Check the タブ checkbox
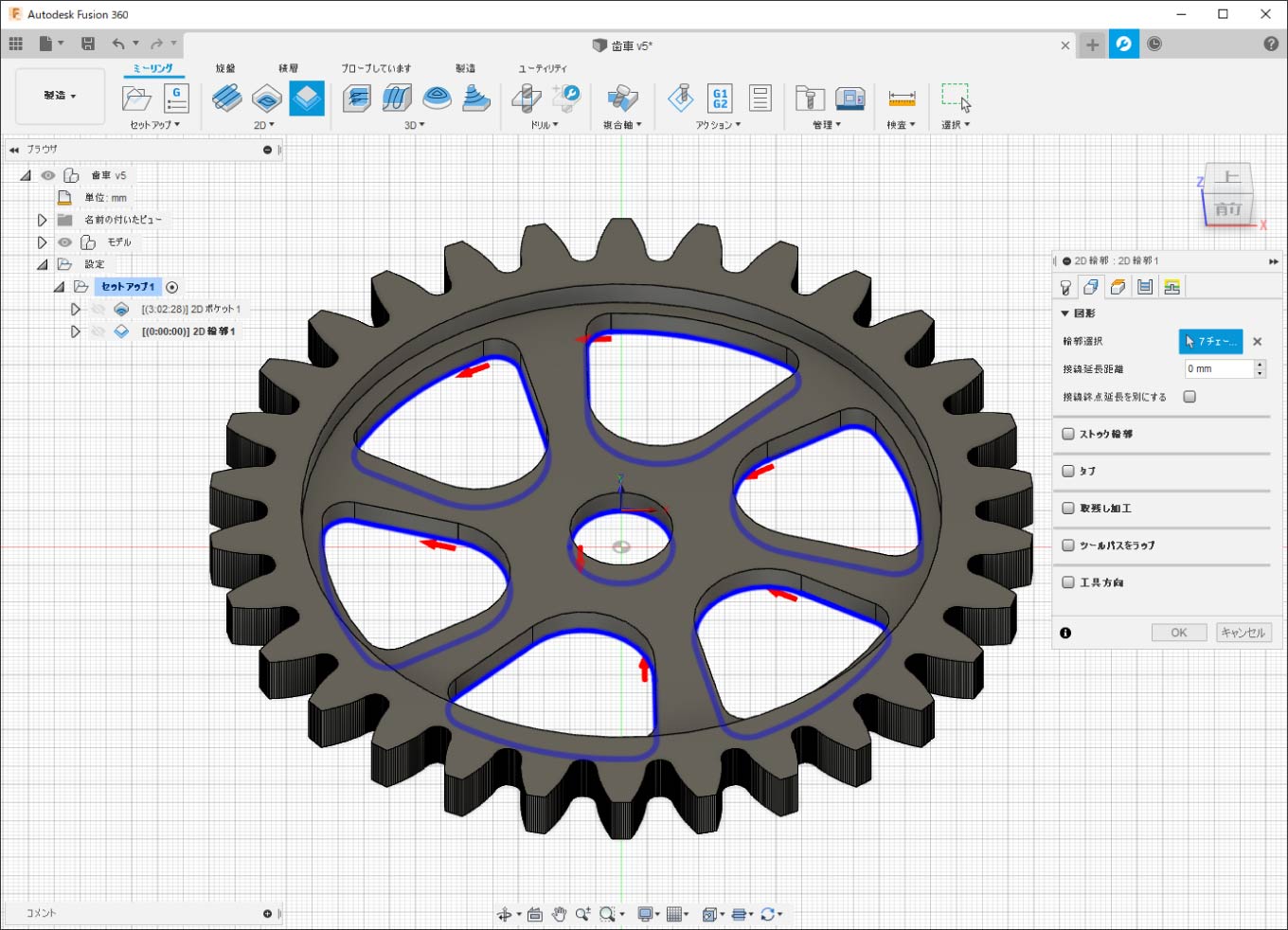The image size is (1288, 930). pyautogui.click(x=1068, y=471)
